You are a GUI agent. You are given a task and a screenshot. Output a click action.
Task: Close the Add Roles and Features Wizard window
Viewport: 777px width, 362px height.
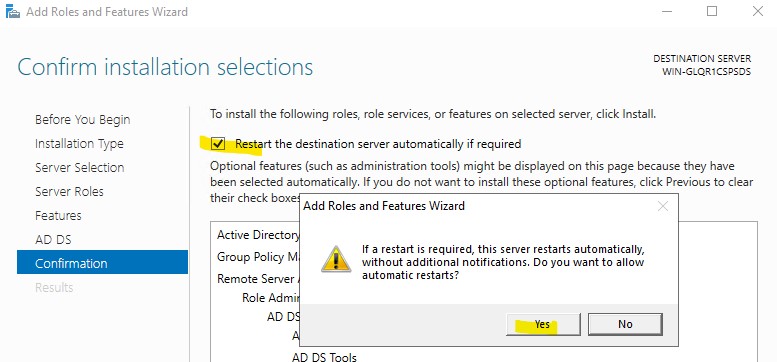(758, 11)
